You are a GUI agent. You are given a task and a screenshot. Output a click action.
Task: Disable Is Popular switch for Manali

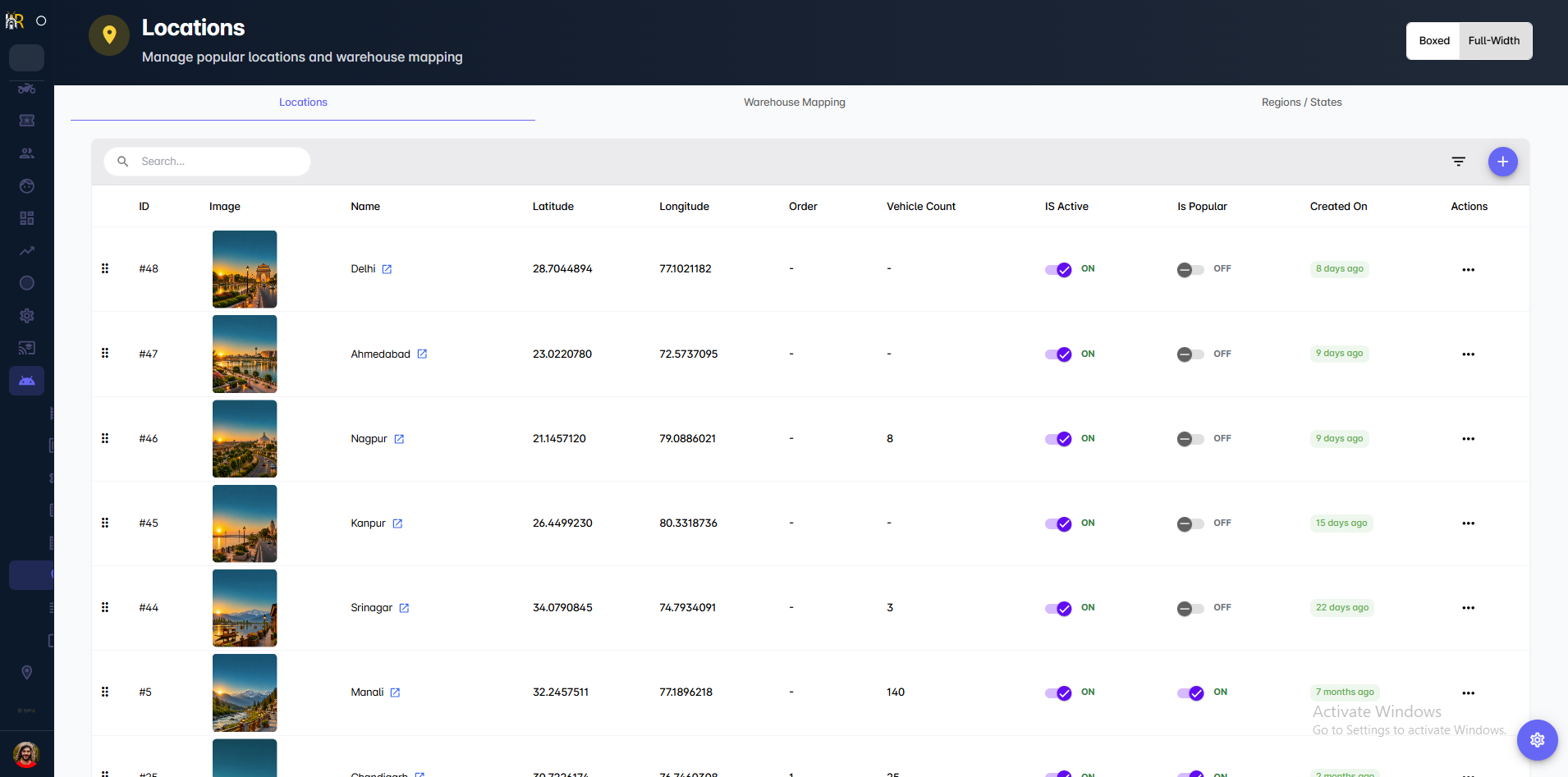coord(1190,693)
